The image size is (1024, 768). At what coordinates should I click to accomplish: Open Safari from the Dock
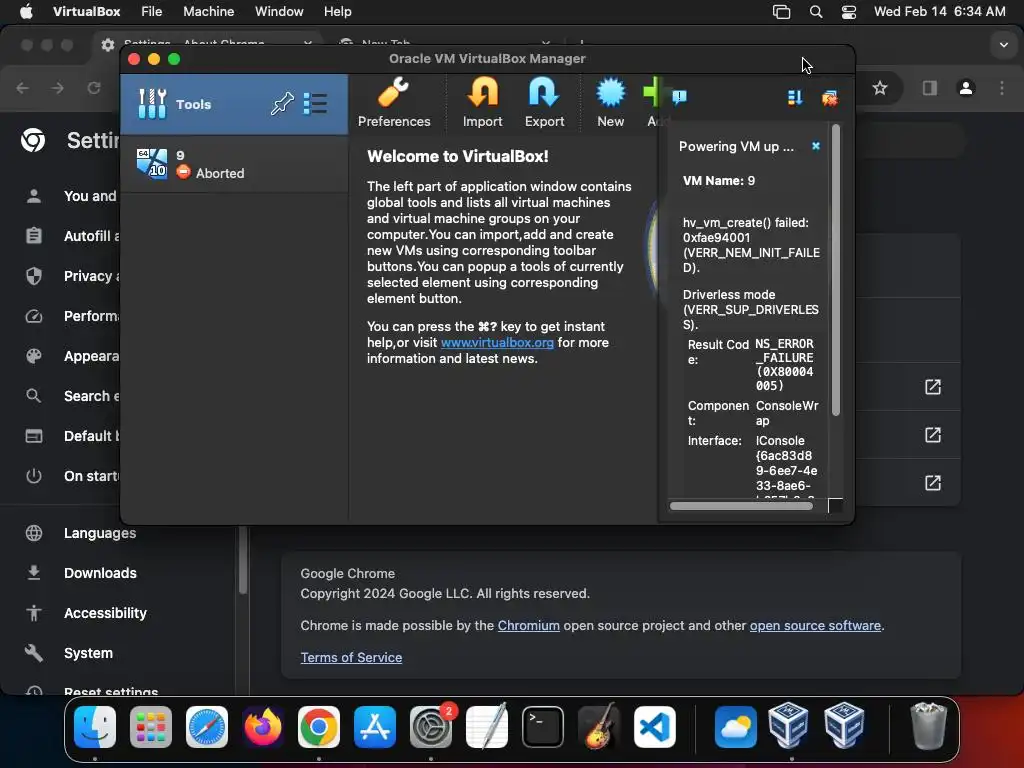coord(207,727)
